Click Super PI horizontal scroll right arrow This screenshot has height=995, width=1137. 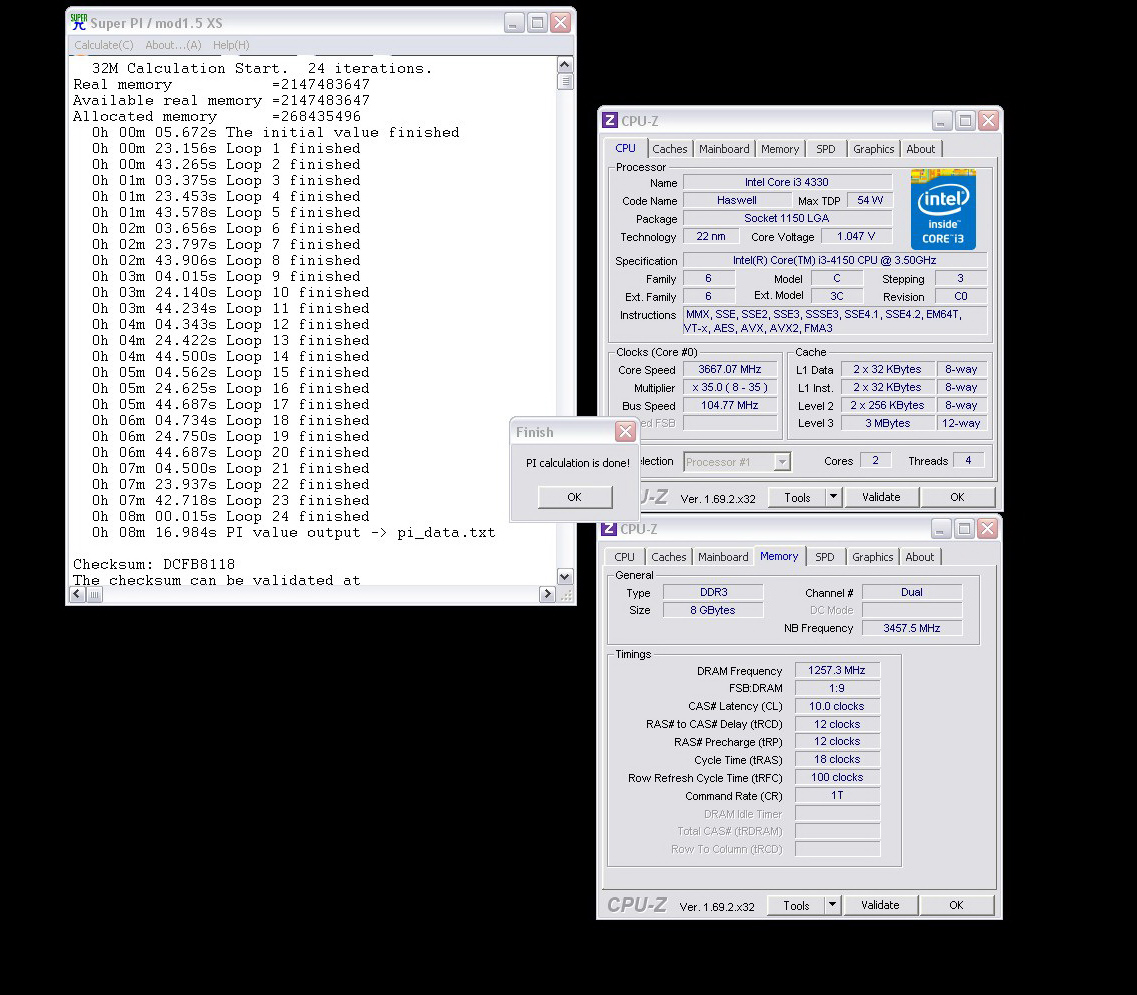tap(547, 594)
